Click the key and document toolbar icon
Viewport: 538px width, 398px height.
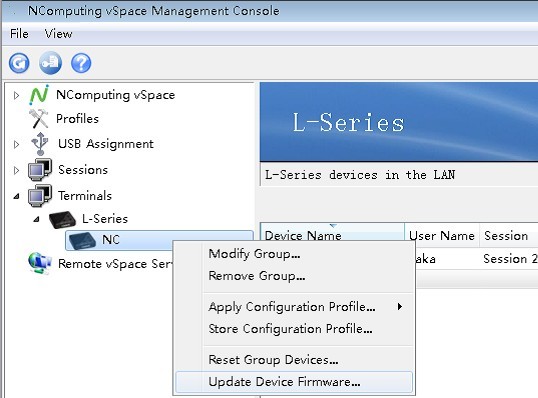[x=50, y=63]
